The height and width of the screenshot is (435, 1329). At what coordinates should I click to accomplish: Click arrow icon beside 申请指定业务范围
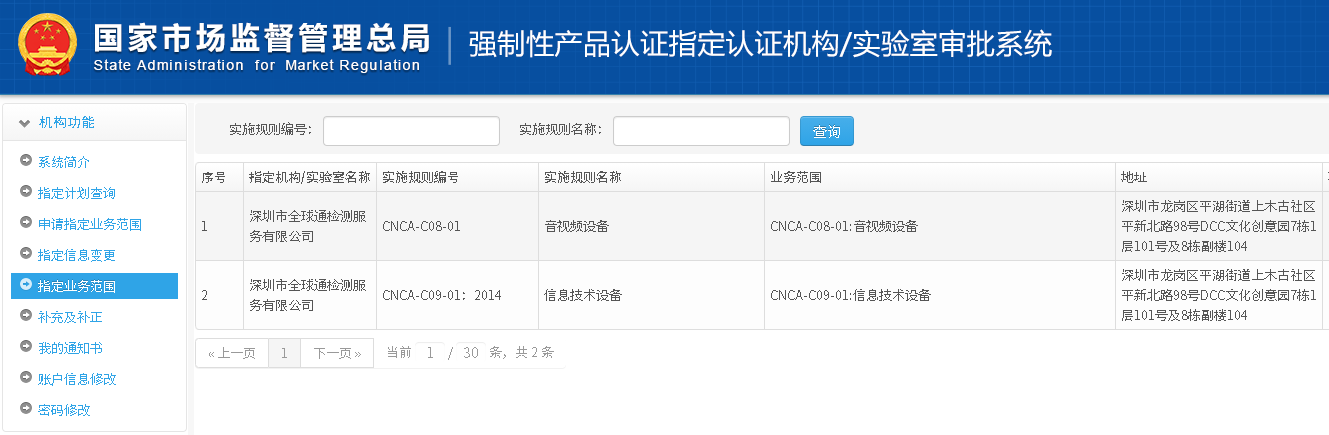(x=26, y=223)
